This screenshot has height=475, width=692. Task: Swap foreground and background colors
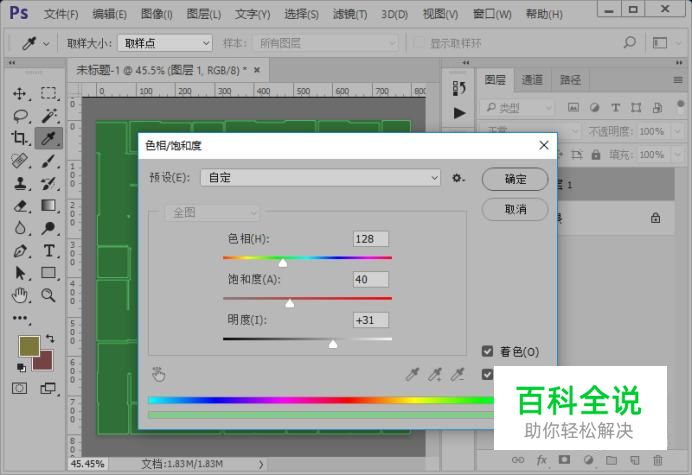click(x=50, y=339)
